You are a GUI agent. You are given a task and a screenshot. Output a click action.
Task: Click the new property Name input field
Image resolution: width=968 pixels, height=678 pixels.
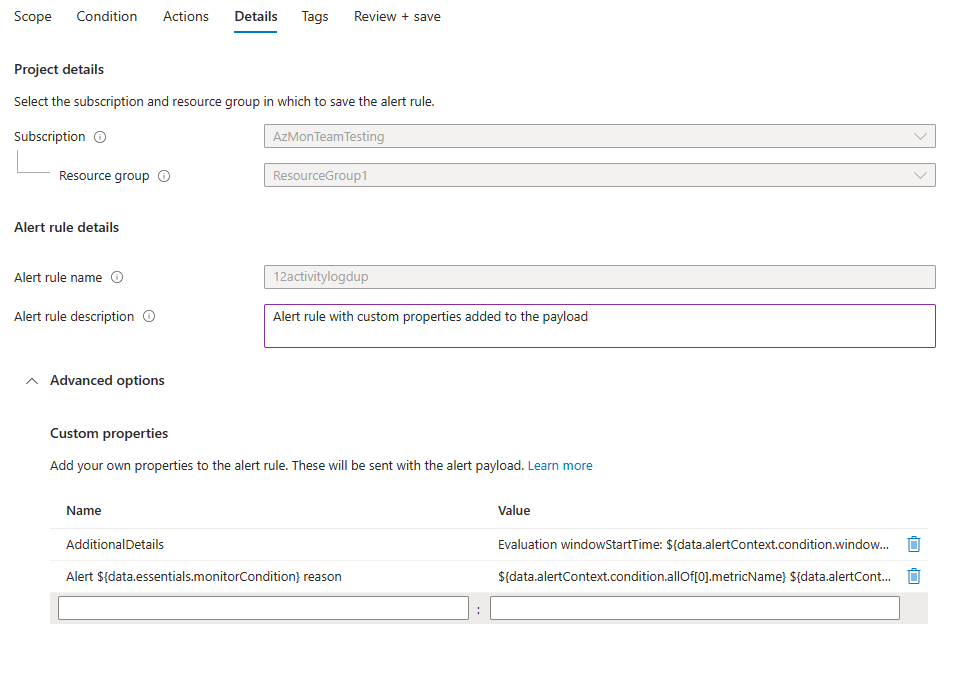point(263,607)
